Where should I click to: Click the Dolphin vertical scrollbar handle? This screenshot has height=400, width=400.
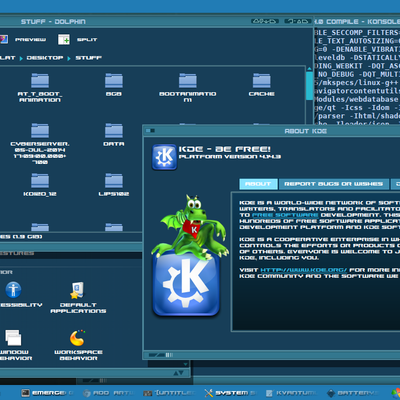309,86
